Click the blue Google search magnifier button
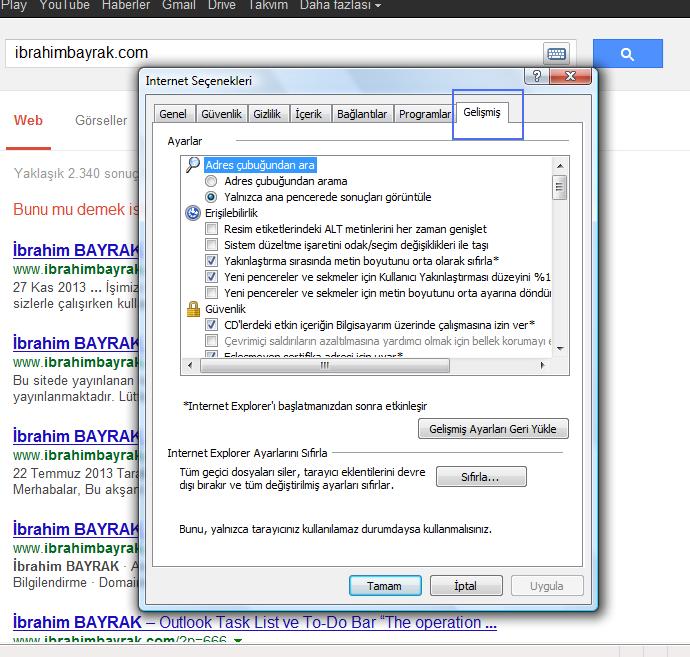This screenshot has height=657, width=690. click(628, 54)
